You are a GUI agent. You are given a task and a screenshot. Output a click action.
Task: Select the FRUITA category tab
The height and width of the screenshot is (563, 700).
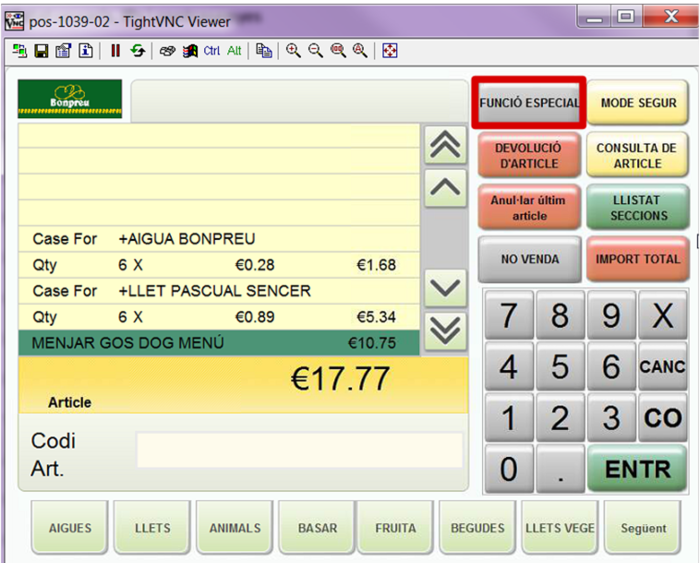(x=395, y=528)
